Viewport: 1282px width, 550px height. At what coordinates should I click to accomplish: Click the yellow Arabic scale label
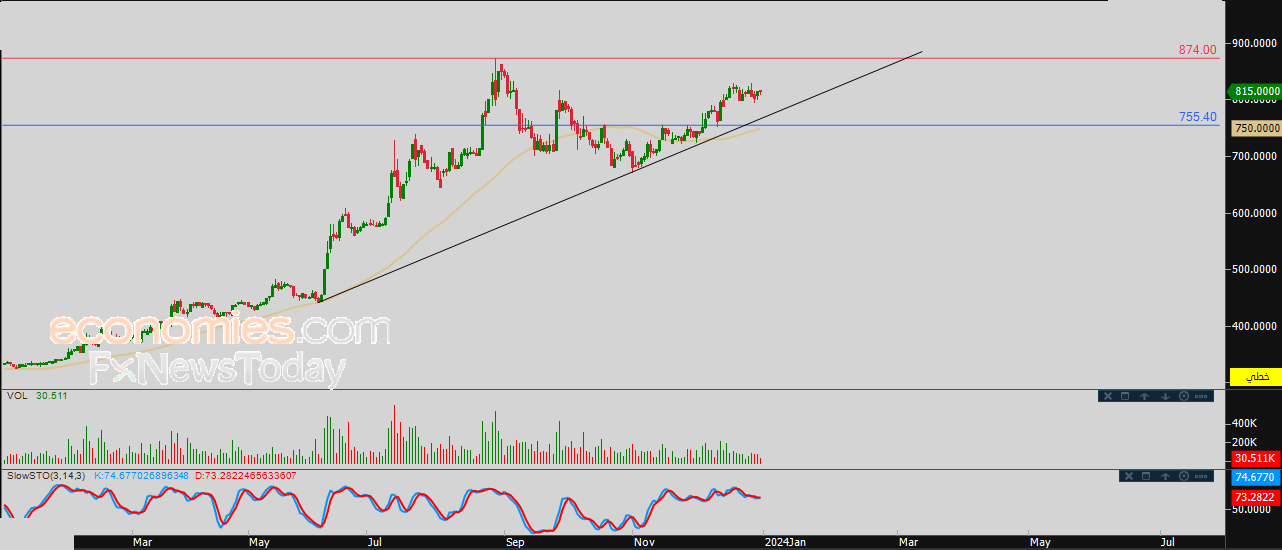click(1256, 376)
